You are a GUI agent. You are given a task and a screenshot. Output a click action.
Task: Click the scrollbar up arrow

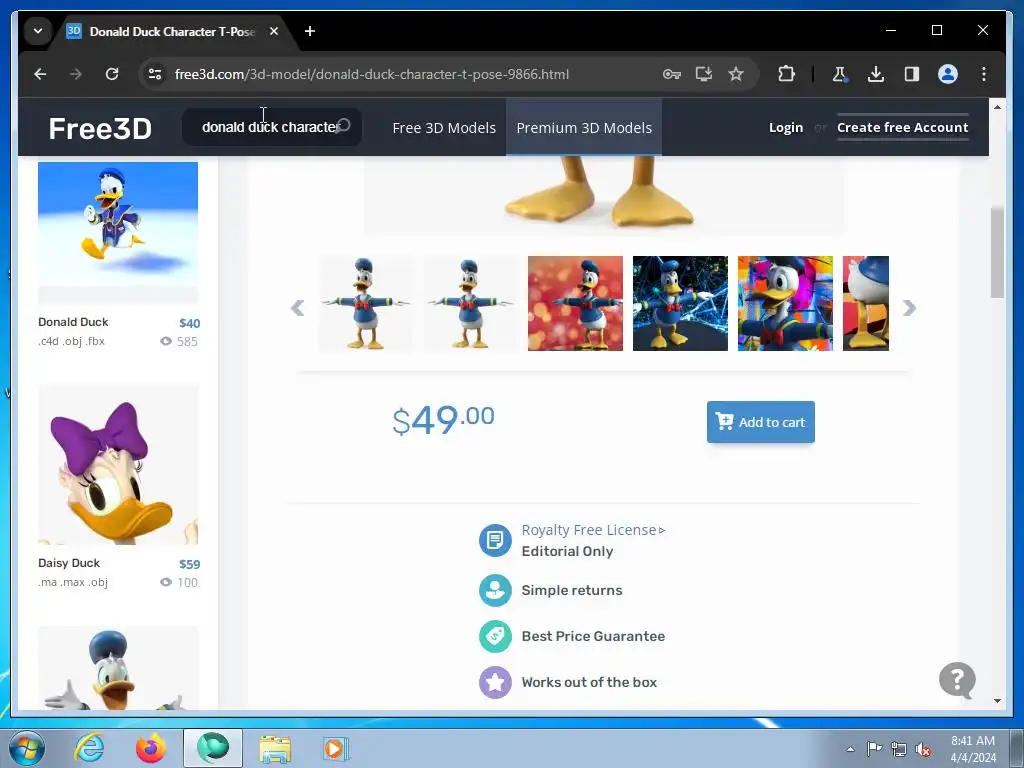click(997, 106)
